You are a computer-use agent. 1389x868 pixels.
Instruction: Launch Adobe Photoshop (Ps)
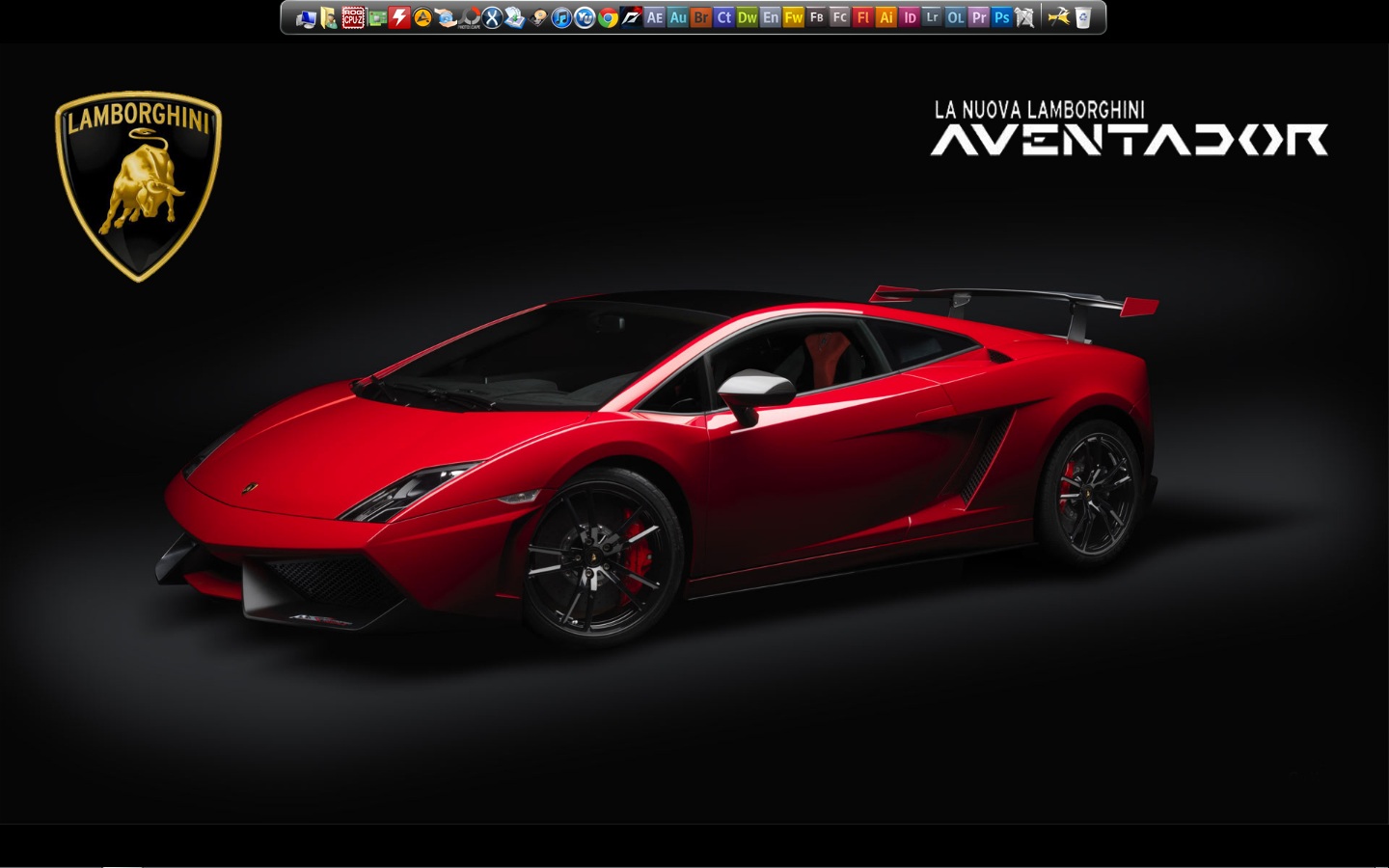pyautogui.click(x=1001, y=17)
